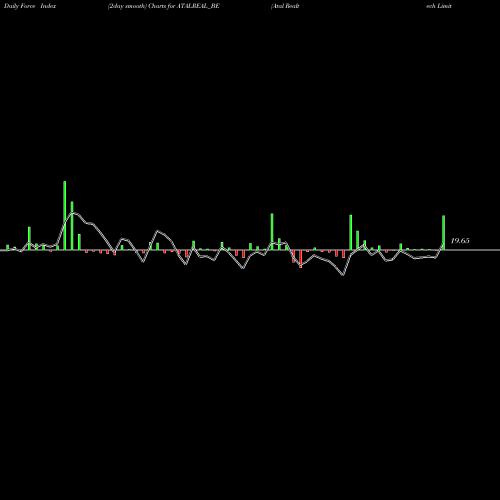Click the last green bar next to 19.65
This screenshot has width=500, height=500.
(x=444, y=233)
